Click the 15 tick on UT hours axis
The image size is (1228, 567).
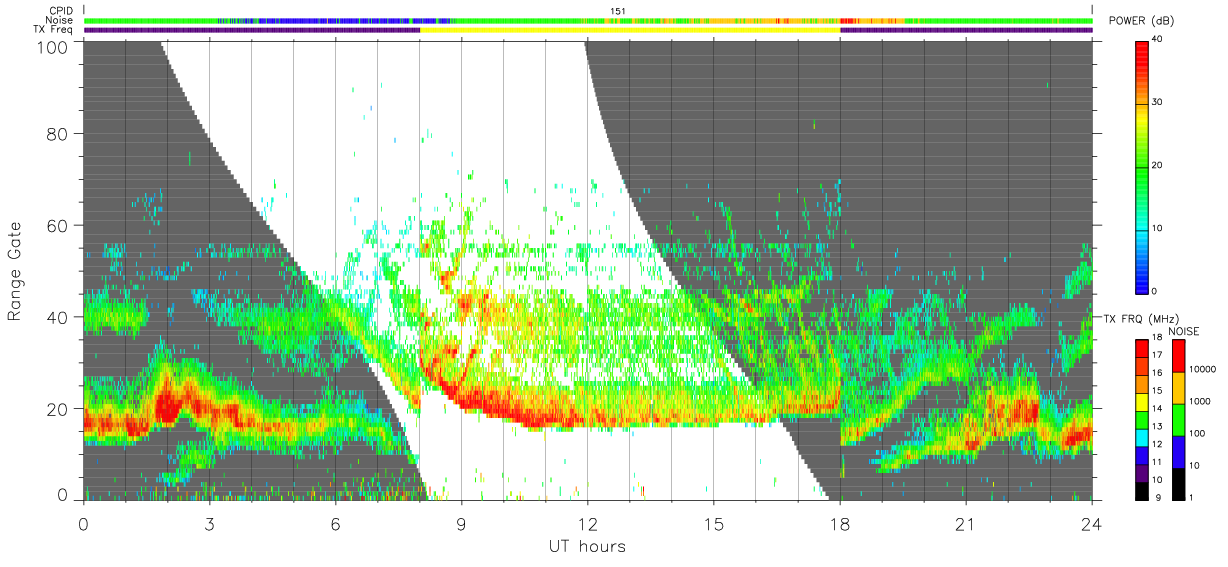click(x=713, y=523)
